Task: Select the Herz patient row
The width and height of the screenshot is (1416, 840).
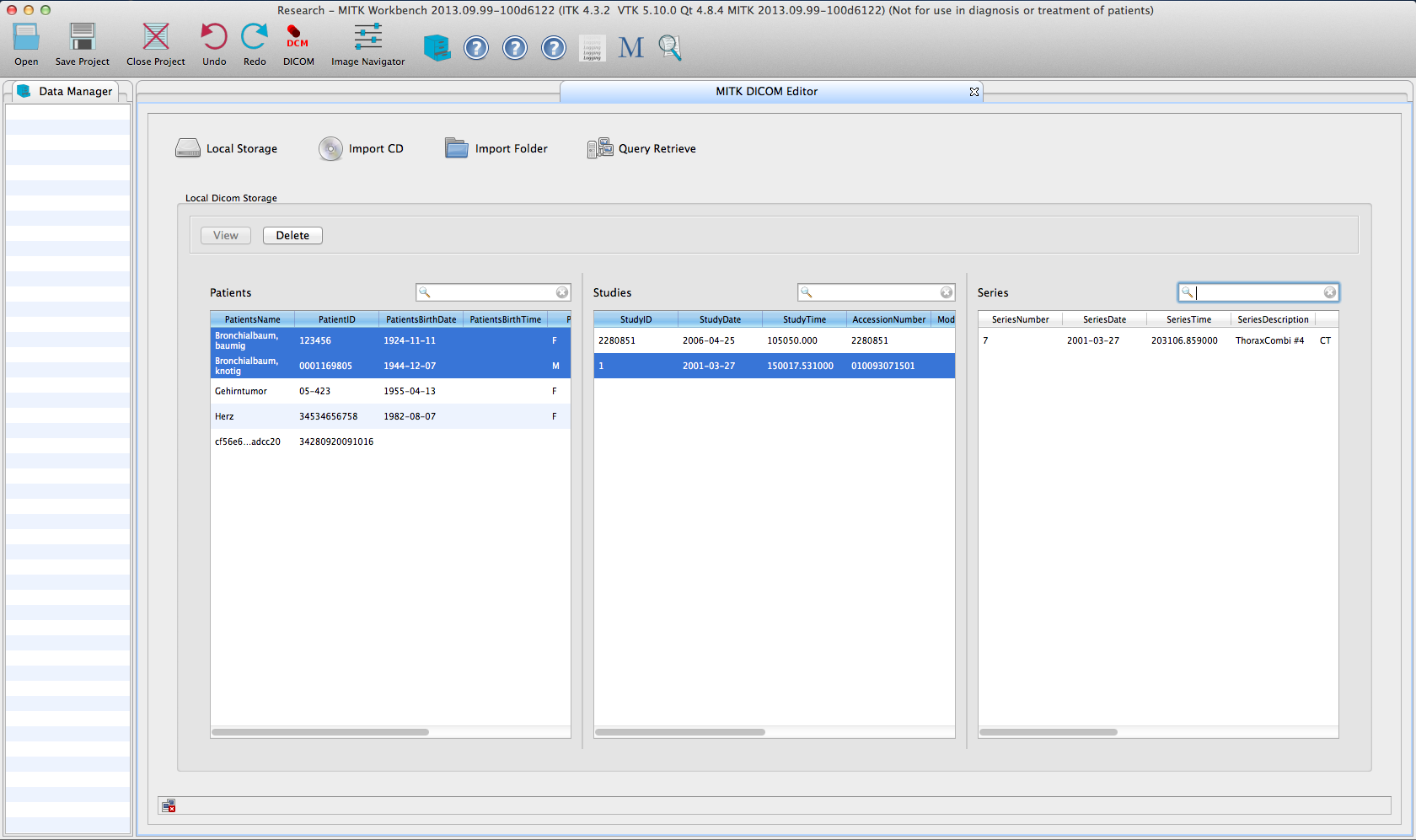Action: tap(390, 416)
